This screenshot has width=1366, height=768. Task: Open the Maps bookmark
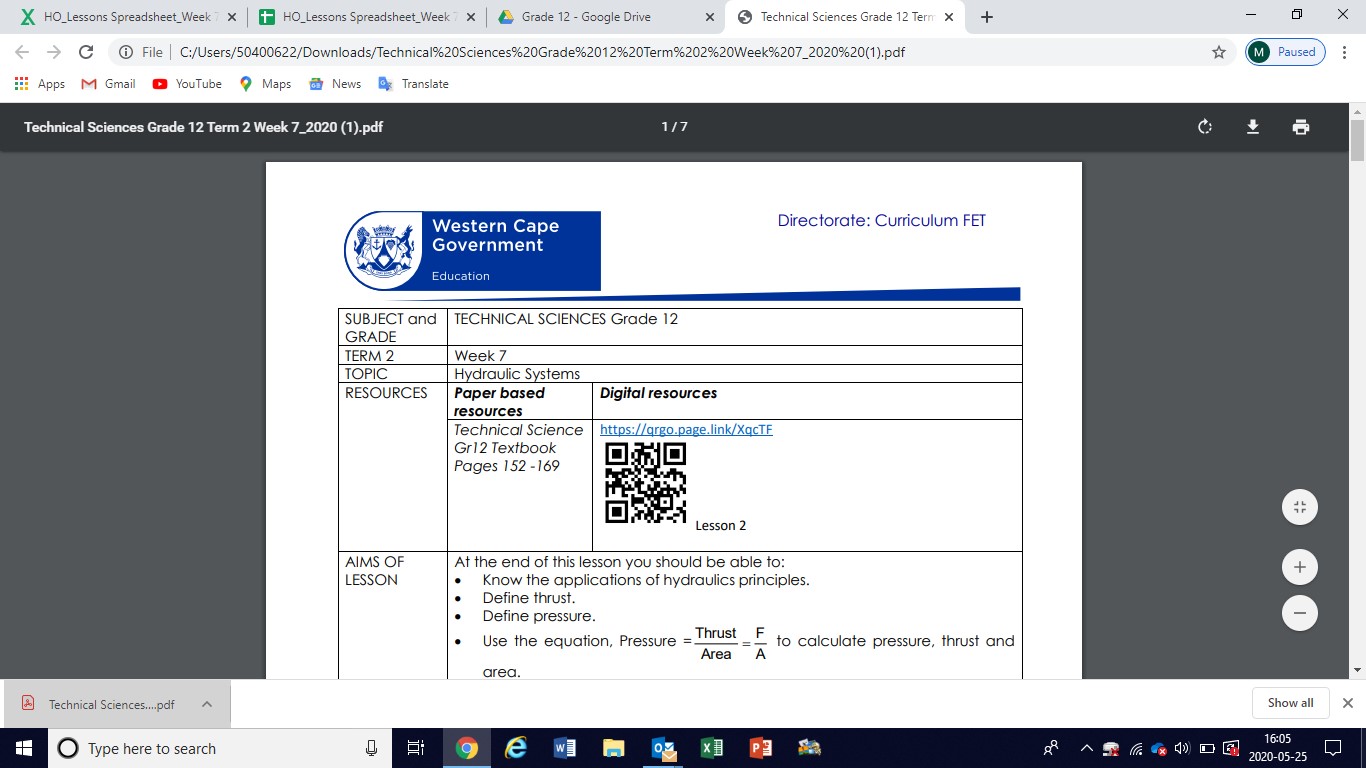[x=265, y=84]
